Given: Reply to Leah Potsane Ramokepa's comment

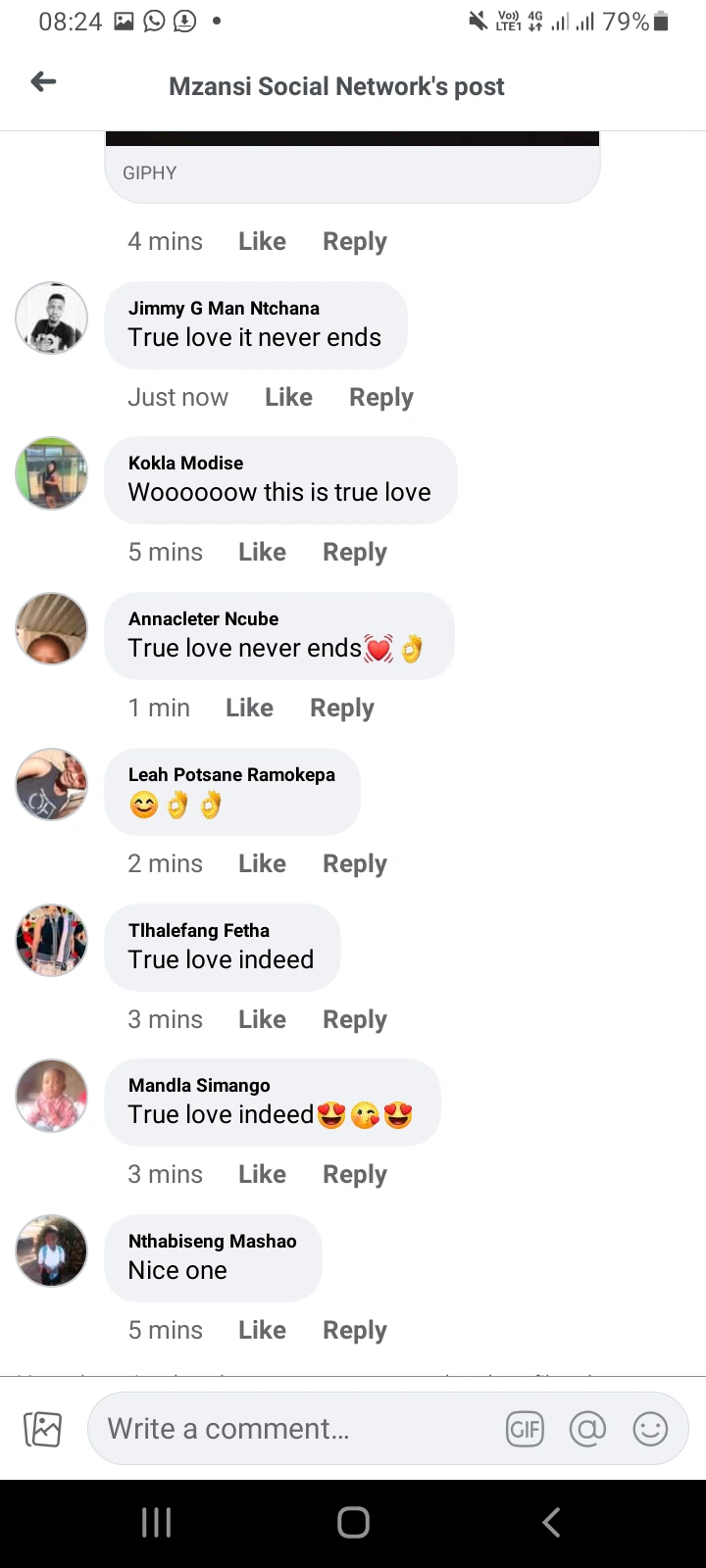Looking at the screenshot, I should click(355, 864).
